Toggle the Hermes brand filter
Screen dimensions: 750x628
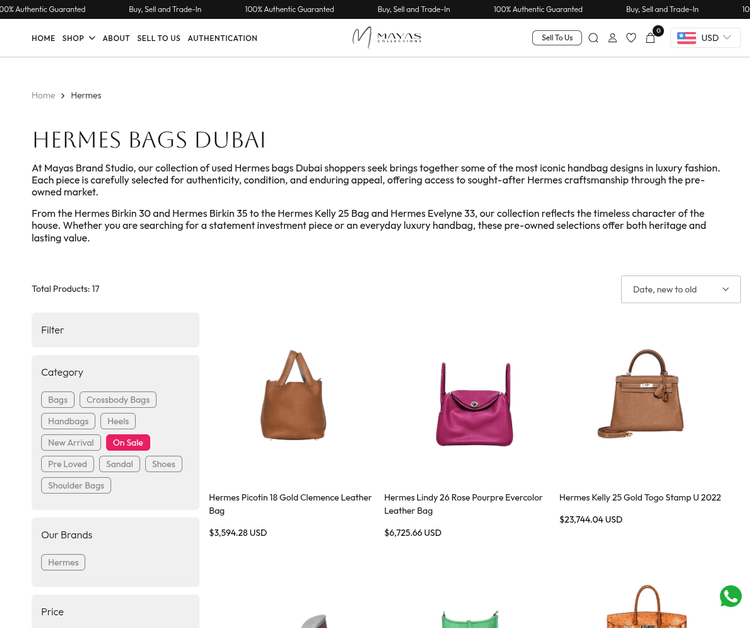[63, 562]
